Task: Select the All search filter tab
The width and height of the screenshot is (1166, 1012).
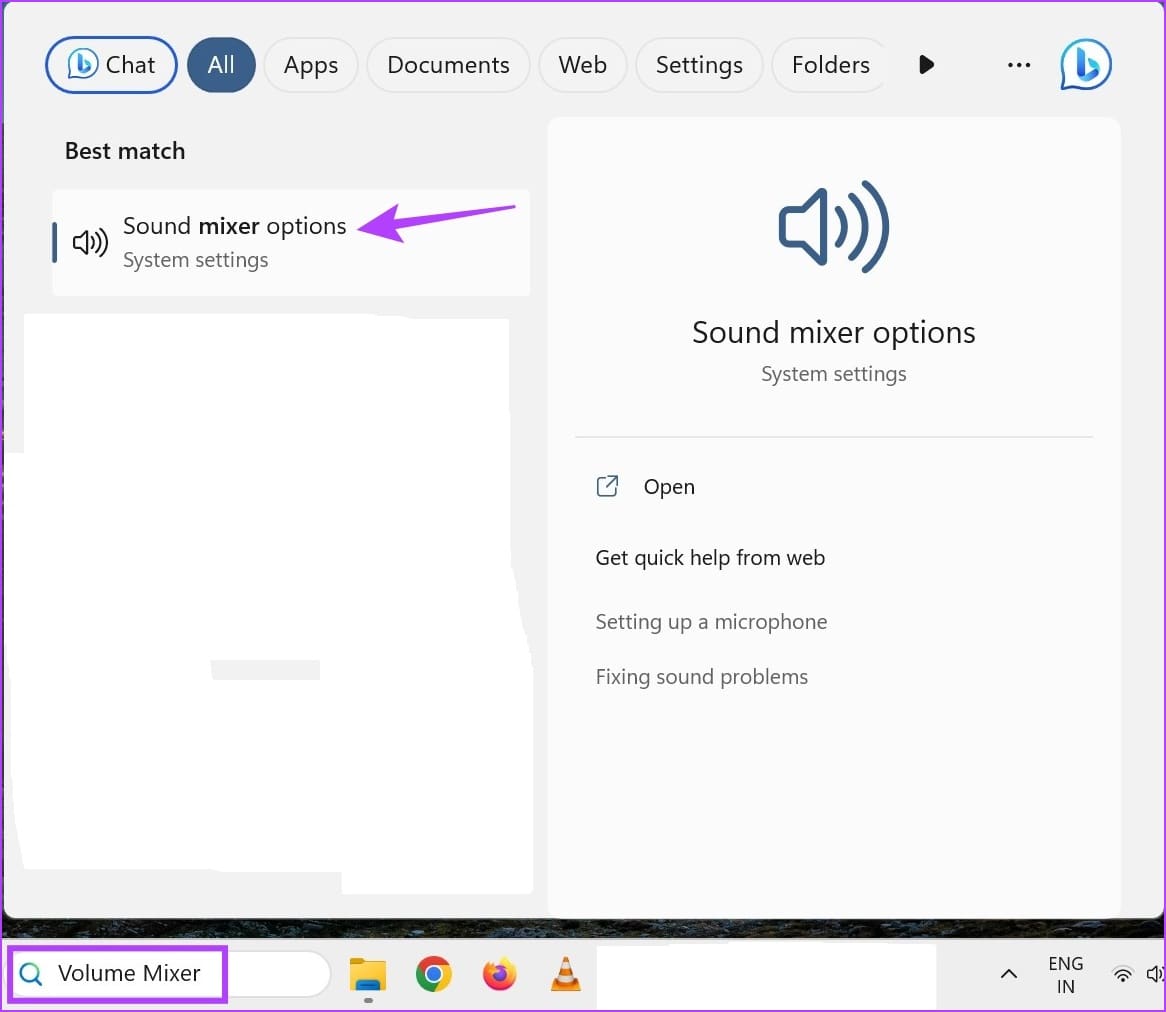Action: [221, 65]
